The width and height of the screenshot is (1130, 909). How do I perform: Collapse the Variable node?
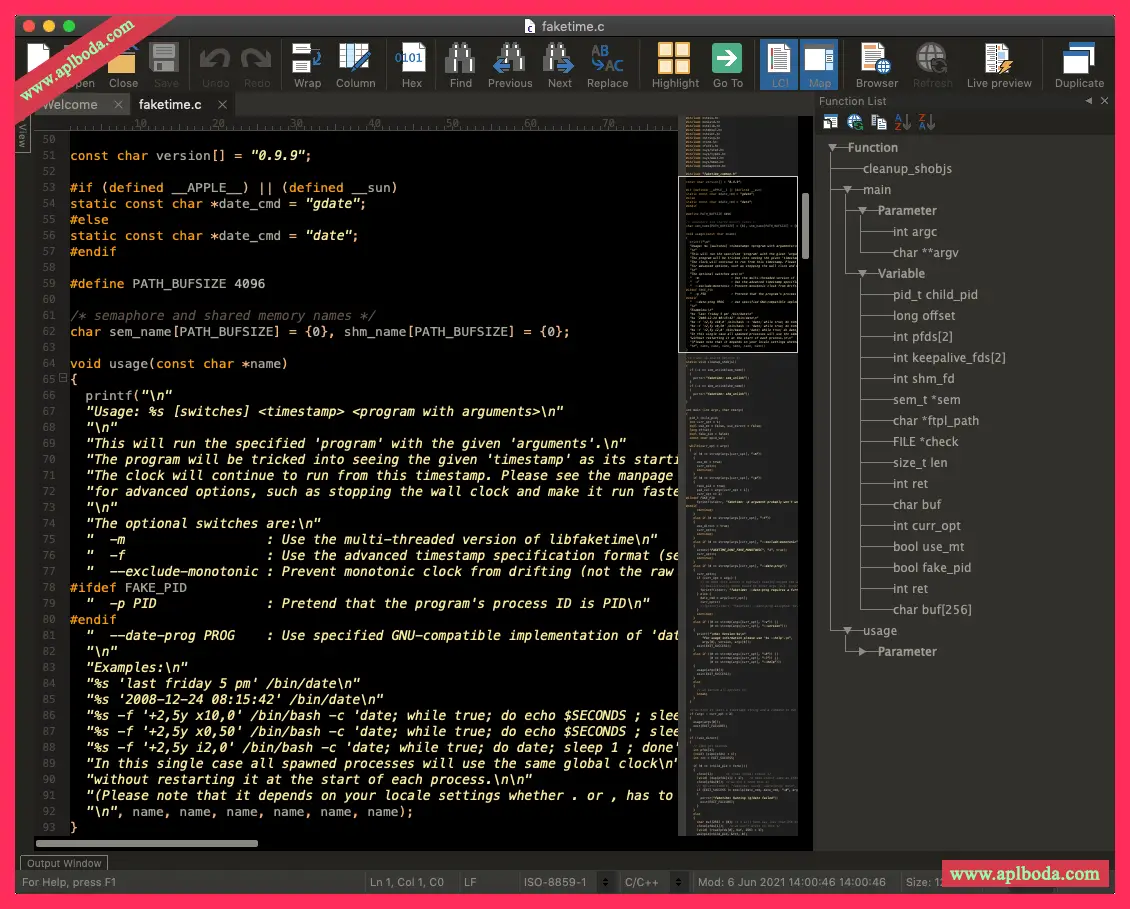point(863,273)
